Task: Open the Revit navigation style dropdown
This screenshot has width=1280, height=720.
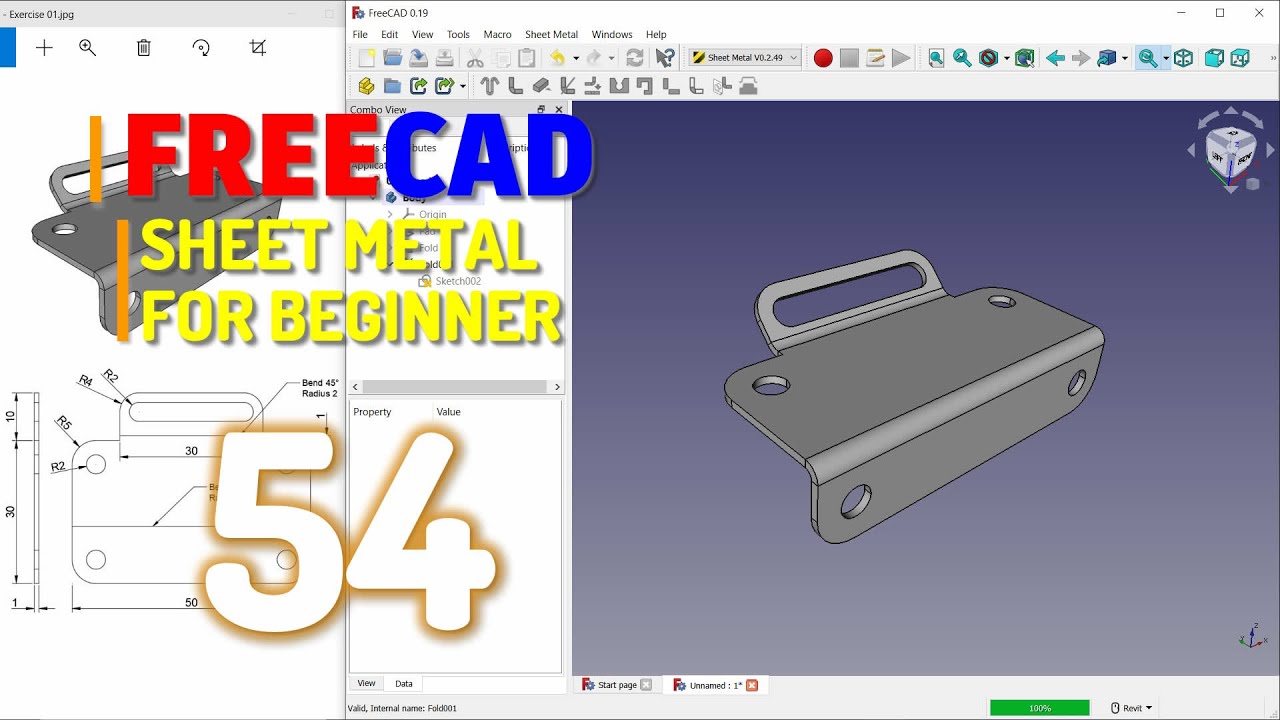Action: click(x=1131, y=708)
